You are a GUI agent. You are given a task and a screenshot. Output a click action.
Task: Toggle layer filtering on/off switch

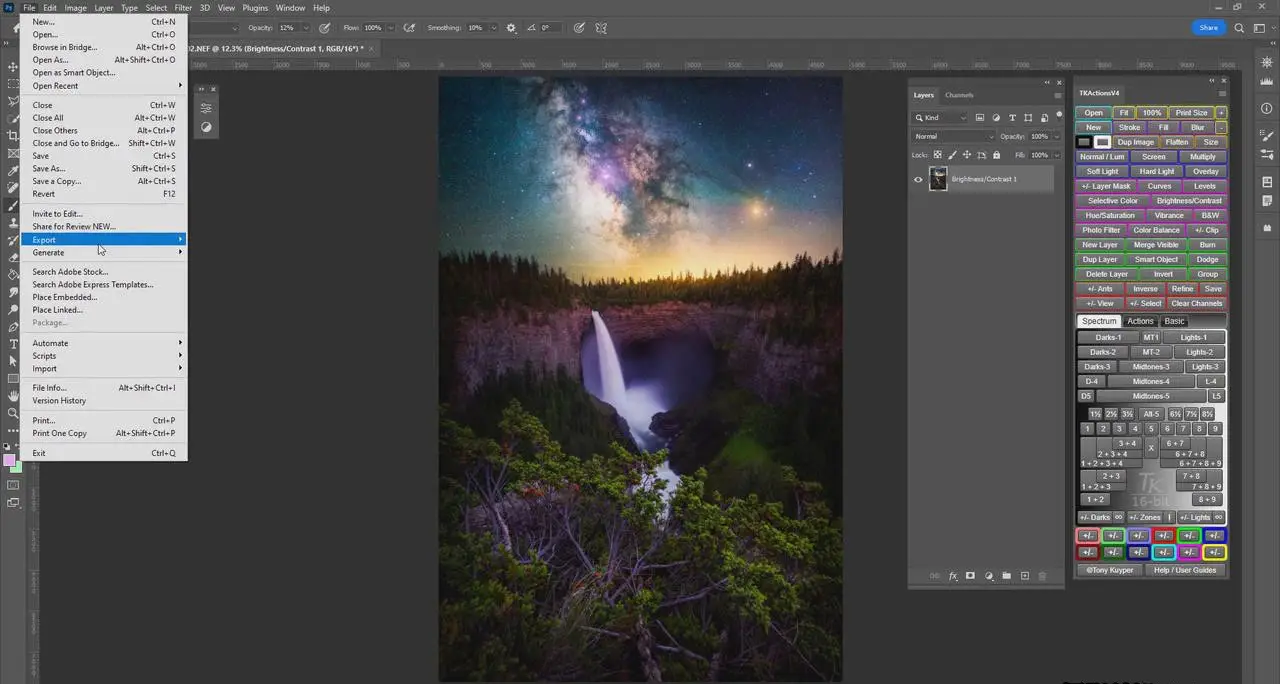click(1058, 116)
